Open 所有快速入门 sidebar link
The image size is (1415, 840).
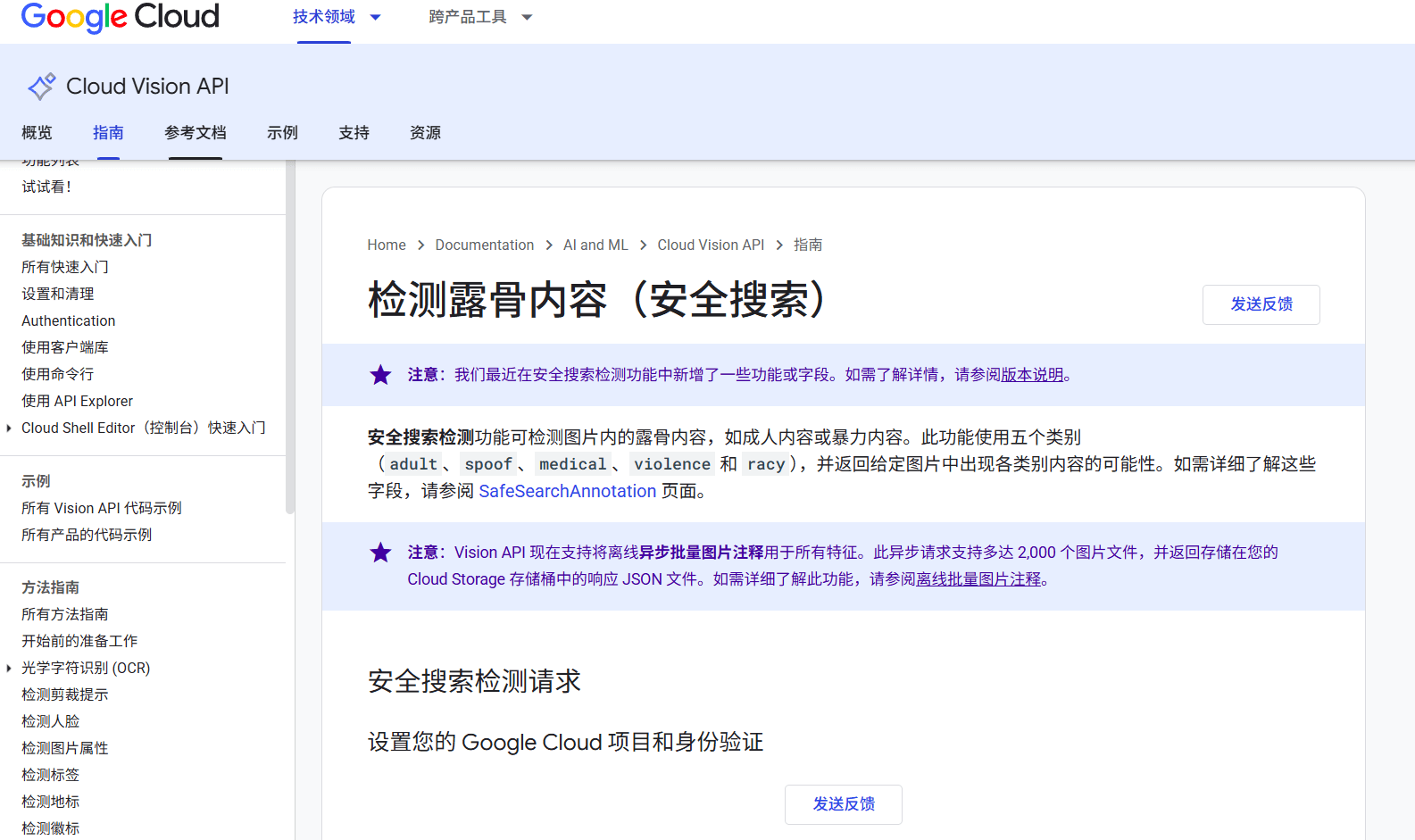click(x=65, y=267)
